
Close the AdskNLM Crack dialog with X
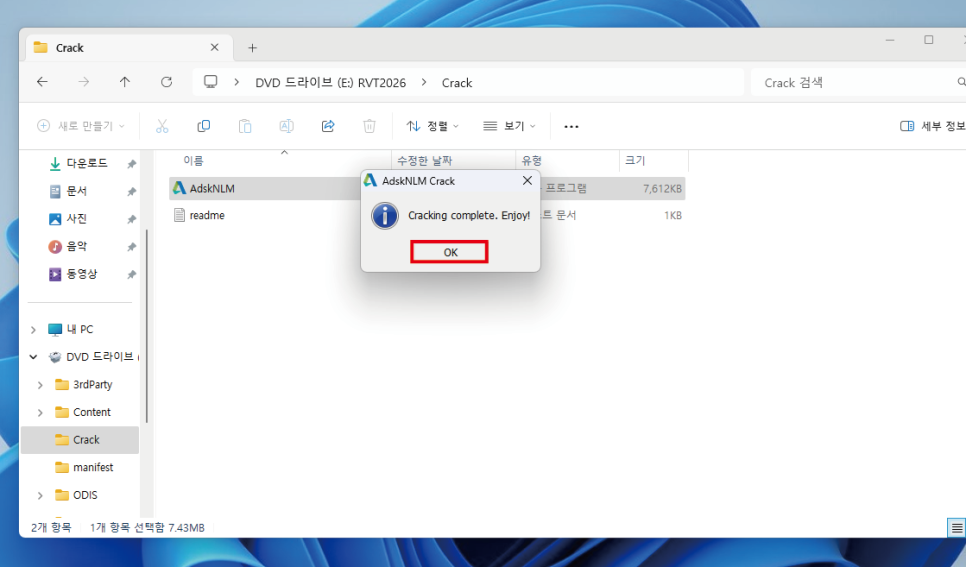click(x=527, y=181)
